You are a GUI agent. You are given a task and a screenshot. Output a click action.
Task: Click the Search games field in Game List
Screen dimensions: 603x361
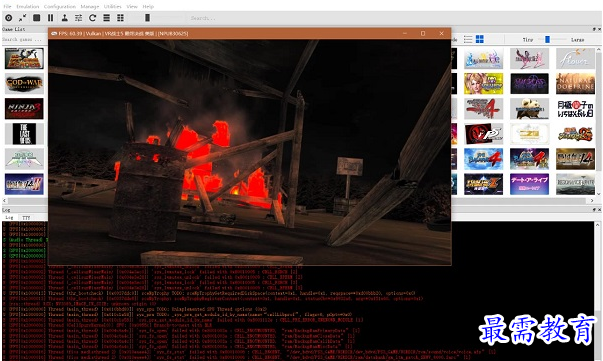pos(23,39)
